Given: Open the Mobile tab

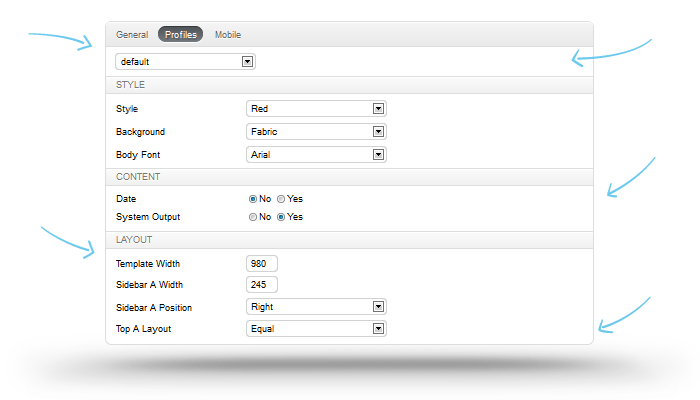Looking at the screenshot, I should tap(228, 35).
